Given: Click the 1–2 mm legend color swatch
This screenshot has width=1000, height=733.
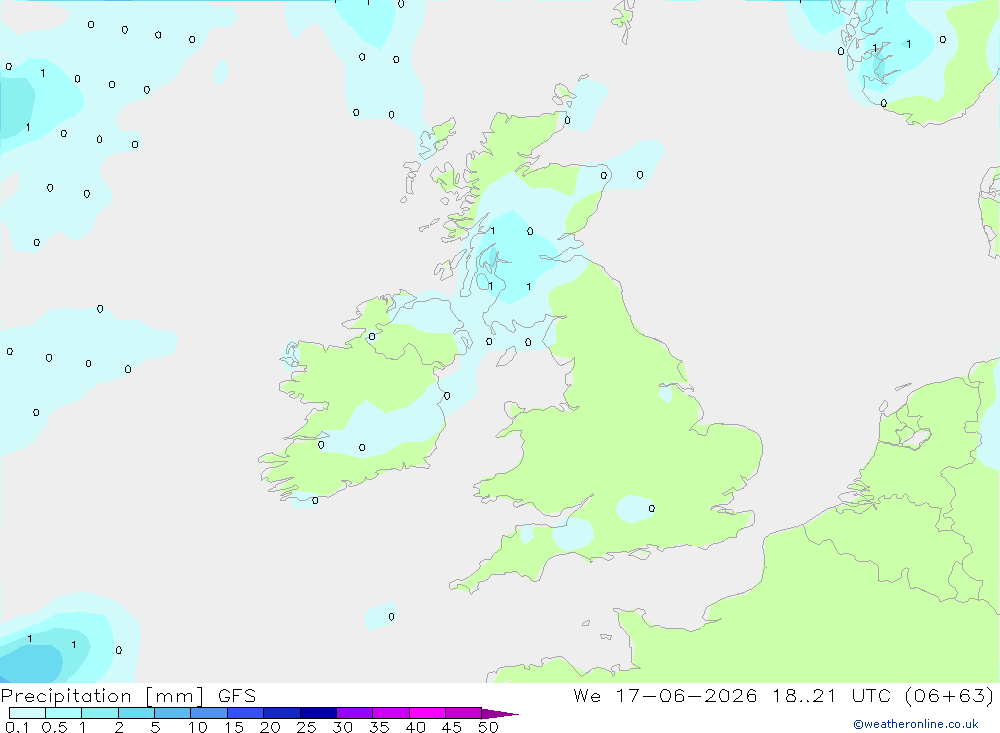Looking at the screenshot, I should (x=100, y=713).
